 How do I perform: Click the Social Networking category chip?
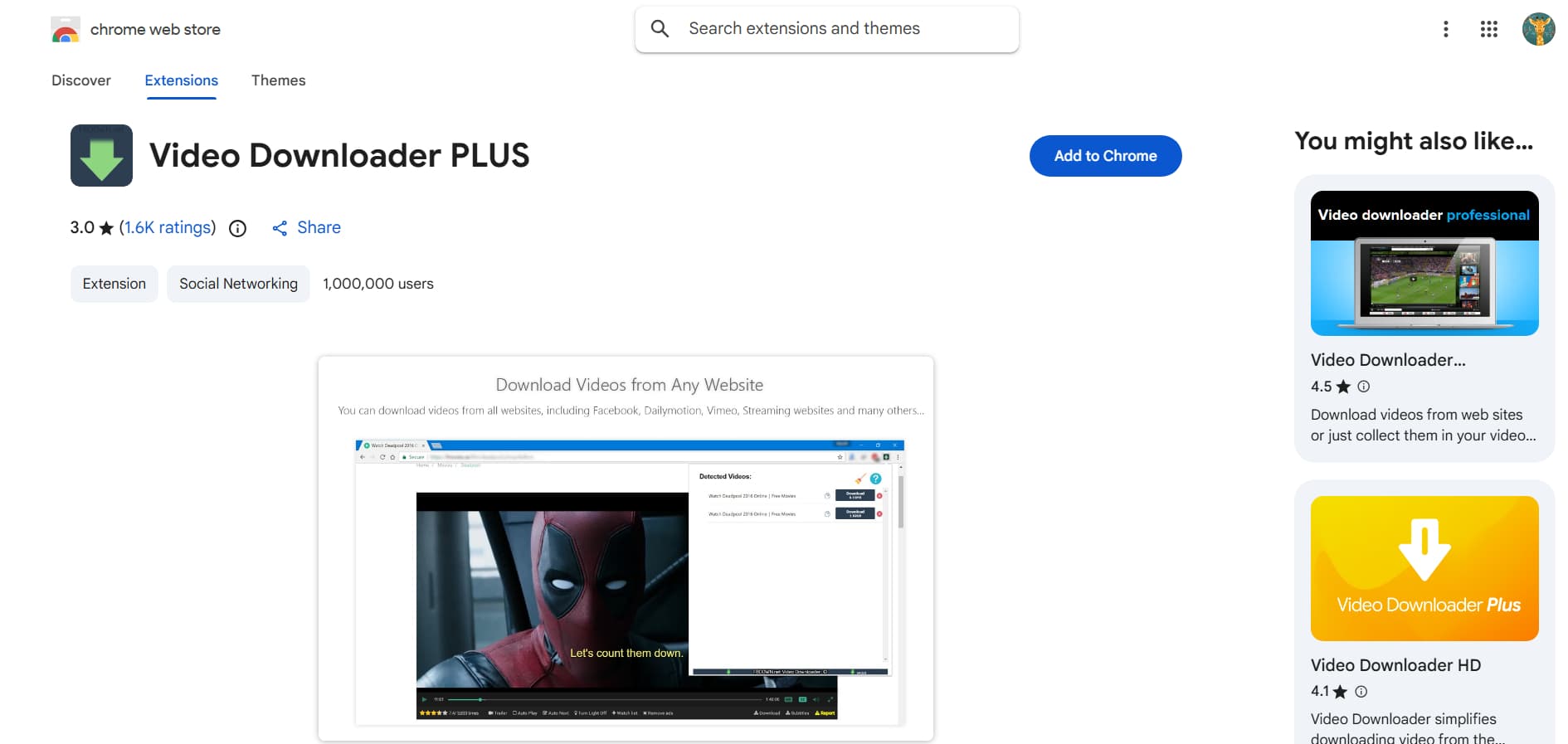coord(238,284)
